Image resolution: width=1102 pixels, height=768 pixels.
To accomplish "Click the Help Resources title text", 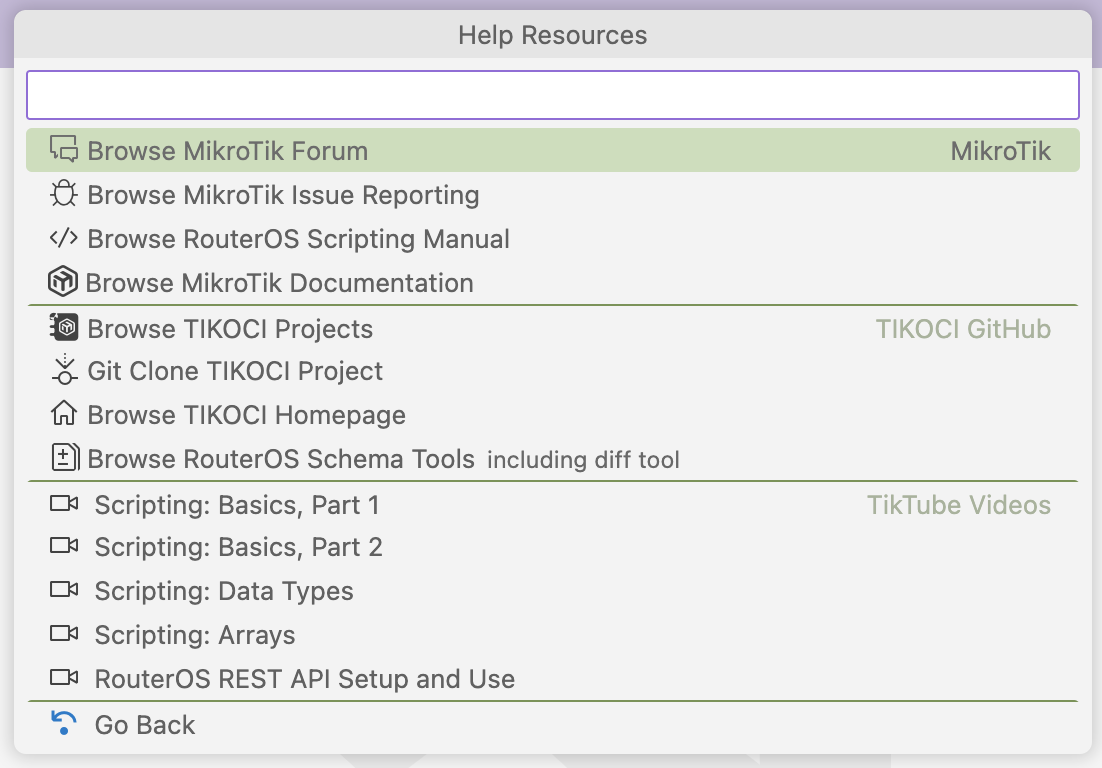I will click(552, 35).
